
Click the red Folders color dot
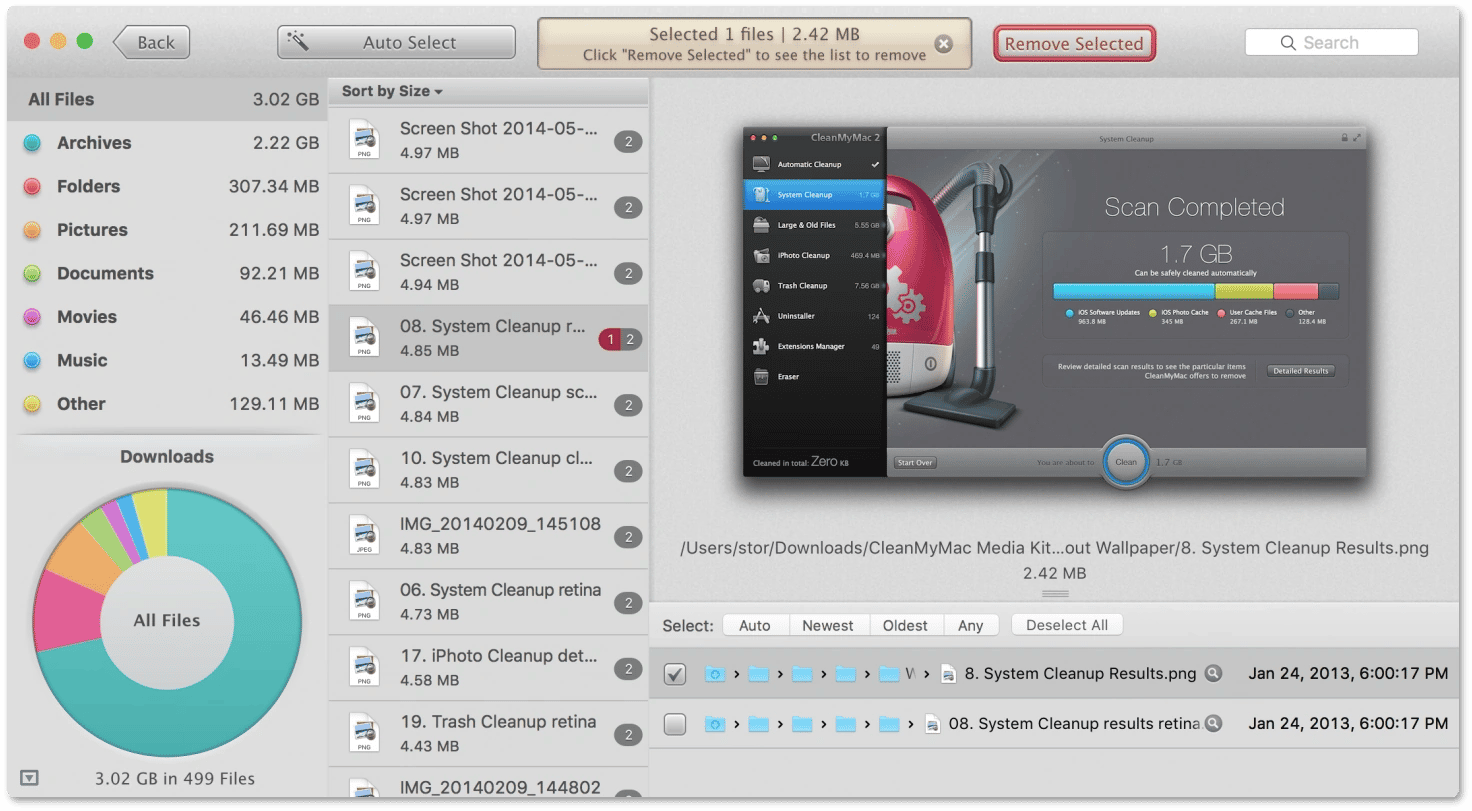32,187
